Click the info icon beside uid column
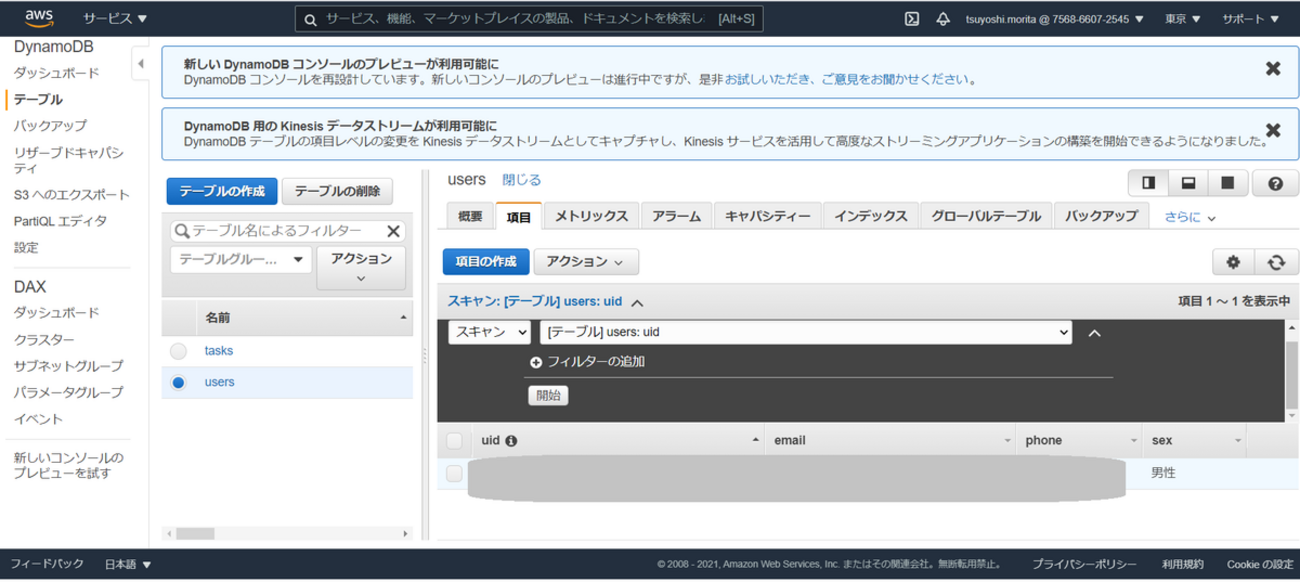The height and width of the screenshot is (582, 1300). coord(511,440)
